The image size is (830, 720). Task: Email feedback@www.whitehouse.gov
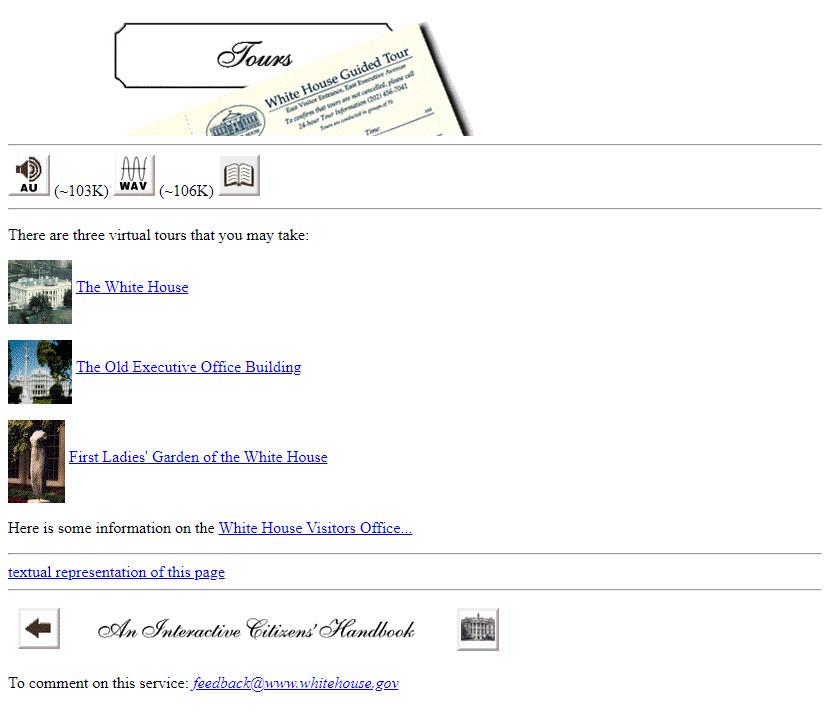295,683
